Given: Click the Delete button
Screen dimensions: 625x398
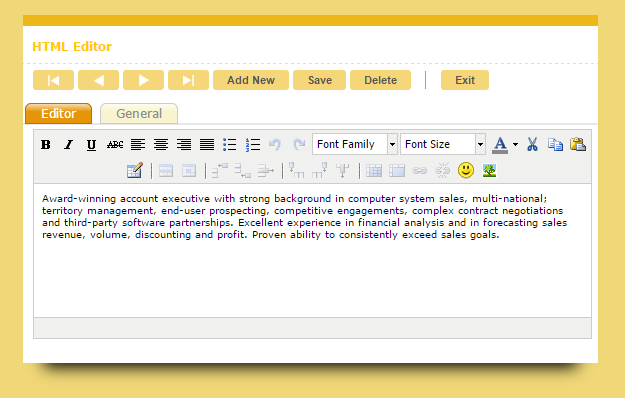Looking at the screenshot, I should pos(381,80).
